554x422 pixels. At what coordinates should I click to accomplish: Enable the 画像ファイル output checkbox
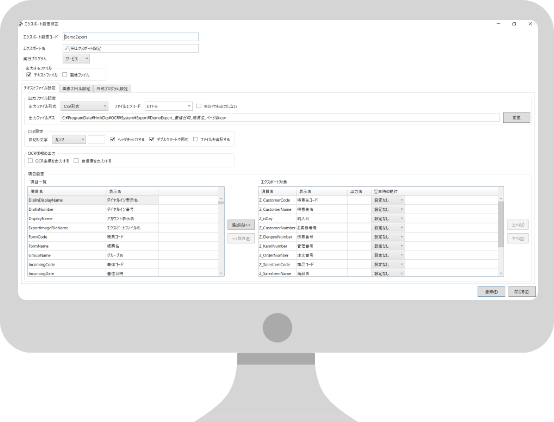65,75
